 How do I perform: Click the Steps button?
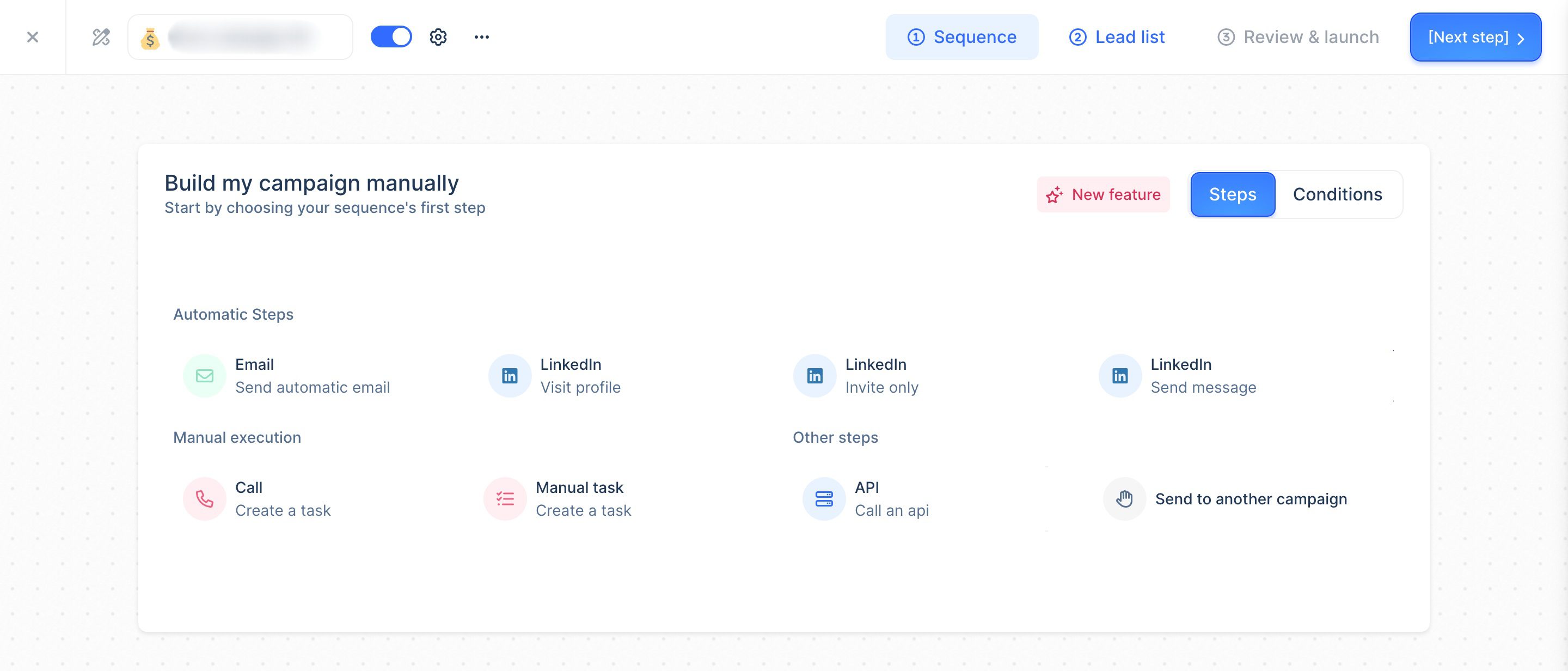[x=1232, y=194]
